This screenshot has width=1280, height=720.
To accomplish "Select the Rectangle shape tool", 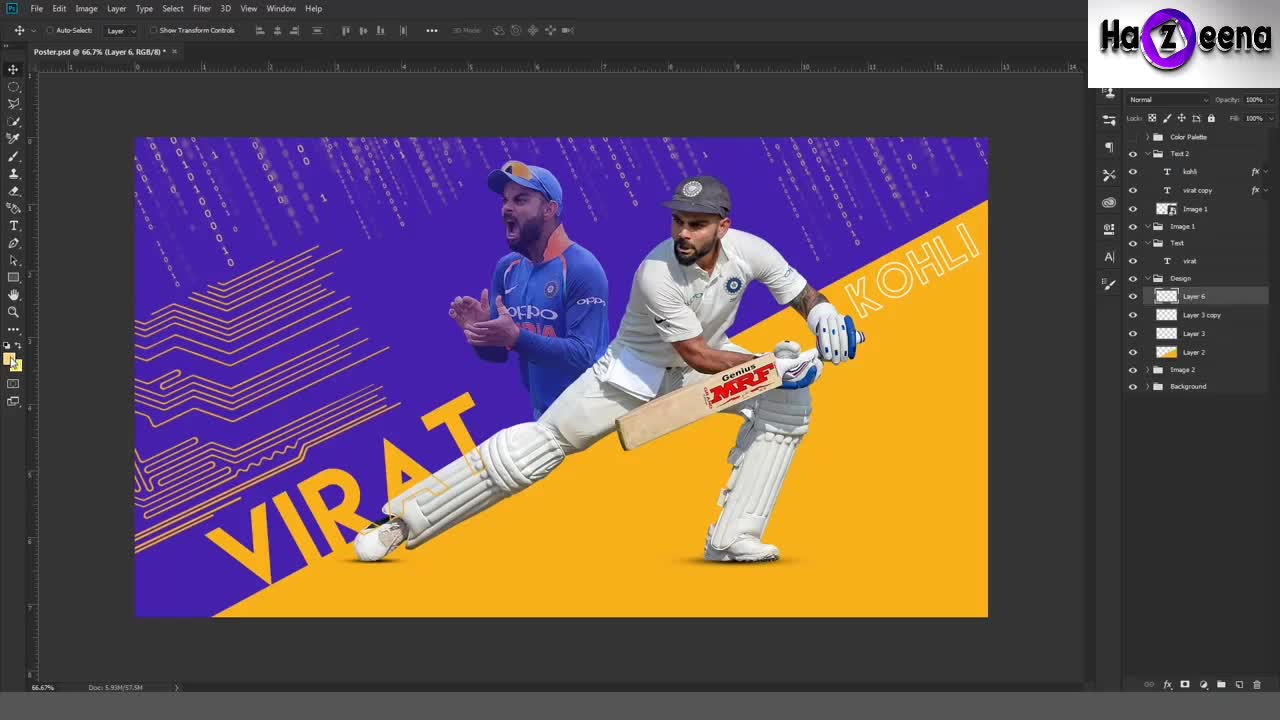I will 13,277.
